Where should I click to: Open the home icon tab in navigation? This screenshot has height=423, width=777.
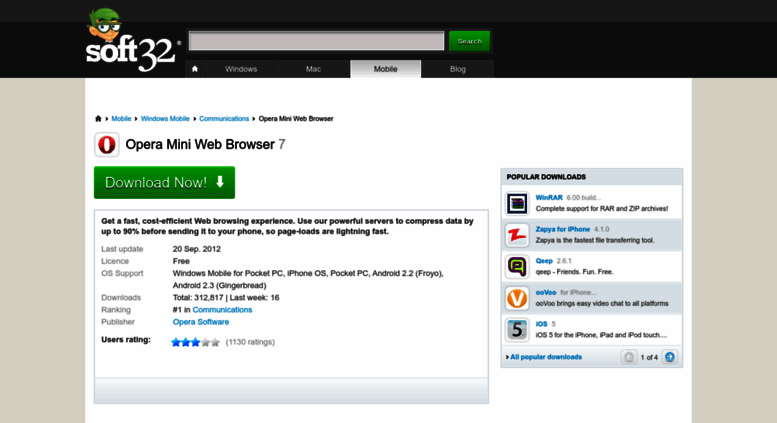(195, 69)
